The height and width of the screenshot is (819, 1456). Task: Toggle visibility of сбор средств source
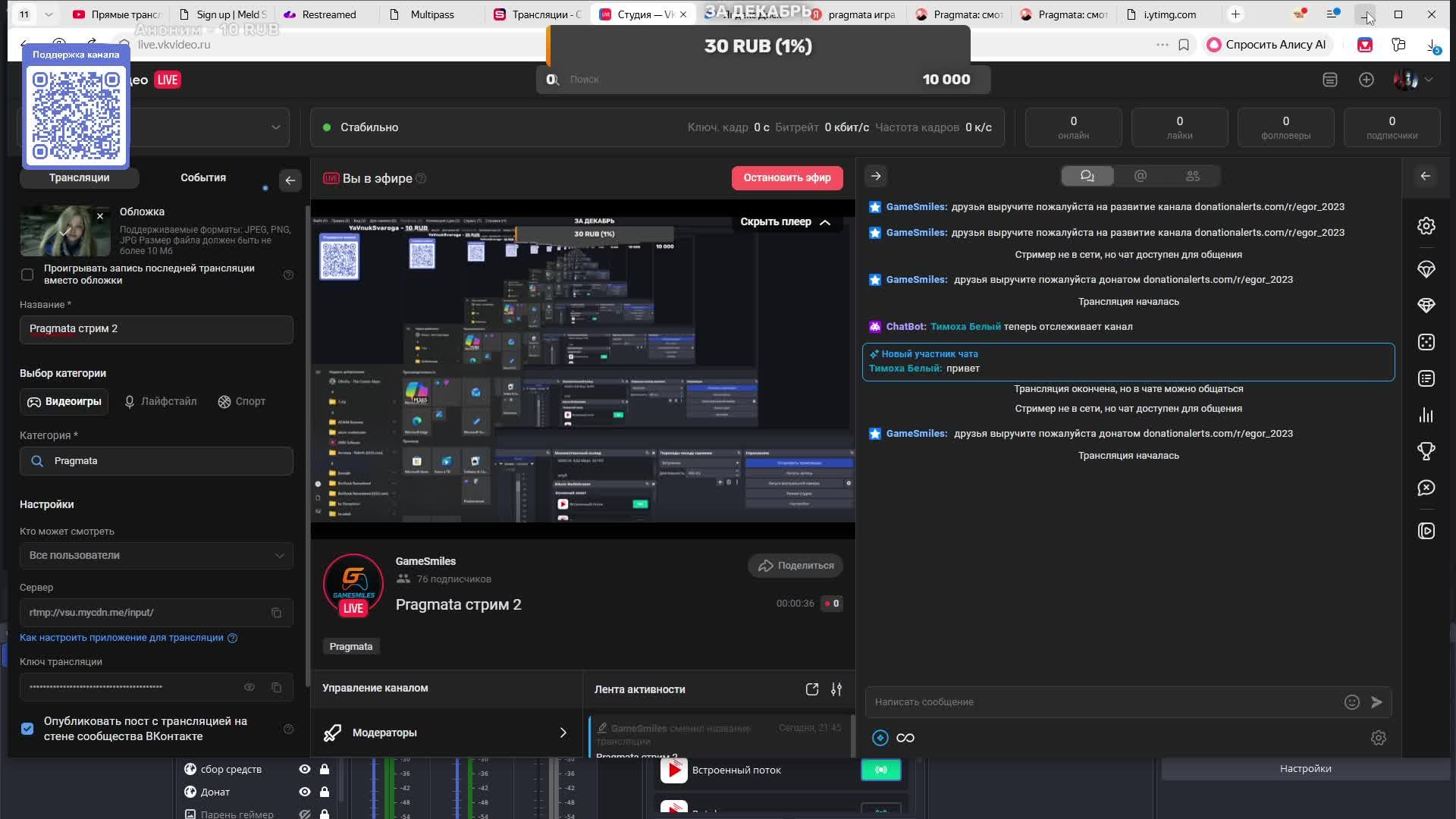pos(304,769)
